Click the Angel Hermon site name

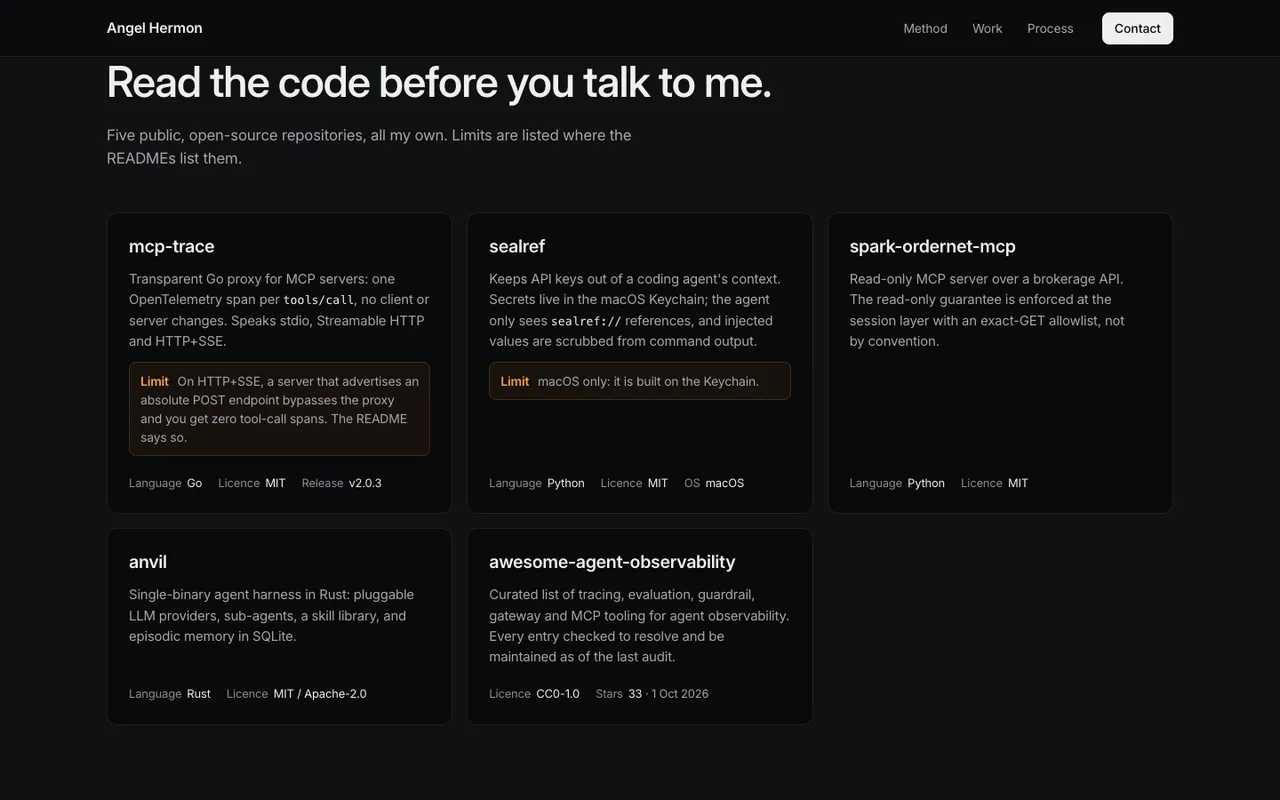[155, 28]
